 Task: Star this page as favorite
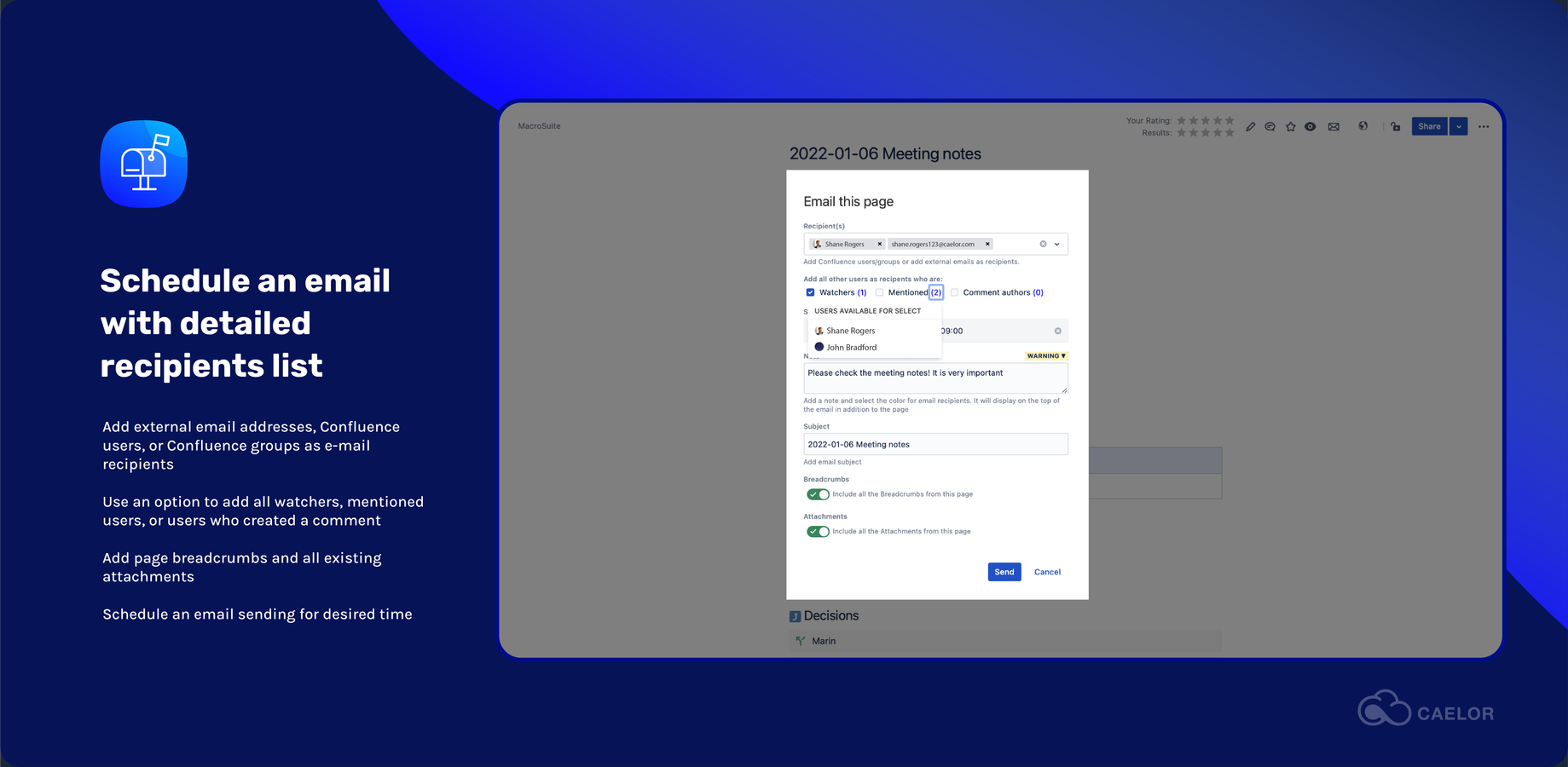1290,127
